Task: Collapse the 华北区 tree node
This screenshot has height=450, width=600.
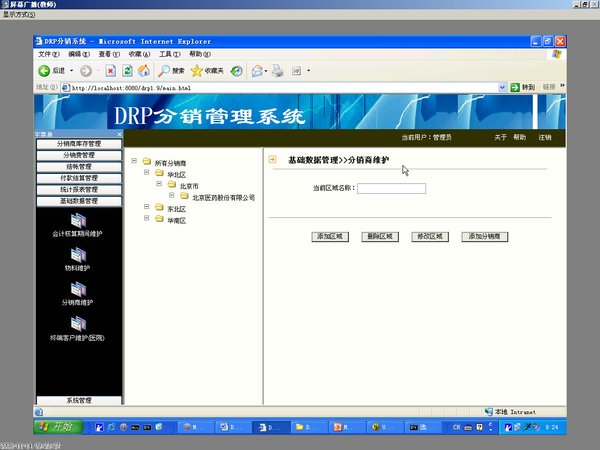Action: coord(147,172)
